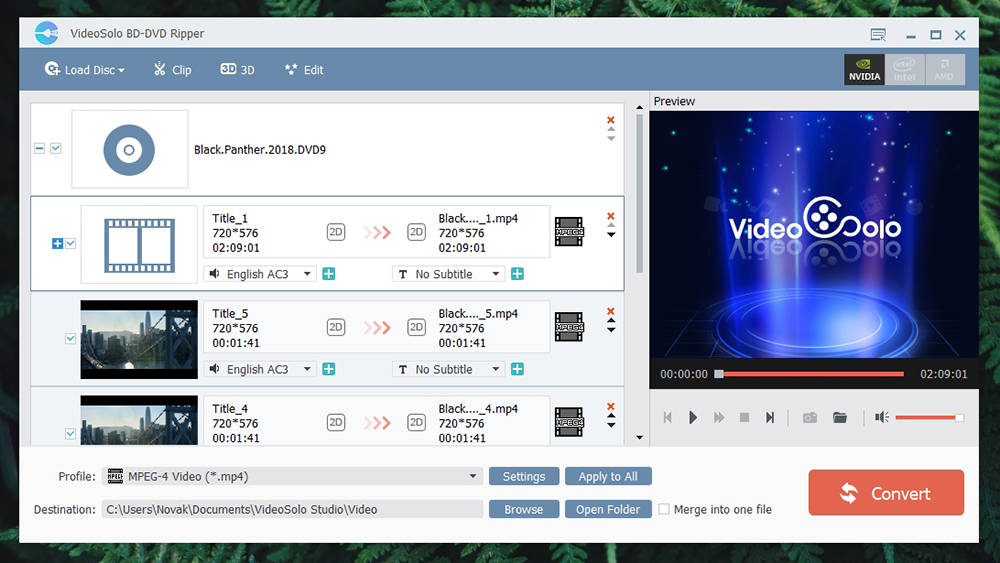The image size is (1000, 563).
Task: Stop the preview playback
Action: (x=744, y=417)
